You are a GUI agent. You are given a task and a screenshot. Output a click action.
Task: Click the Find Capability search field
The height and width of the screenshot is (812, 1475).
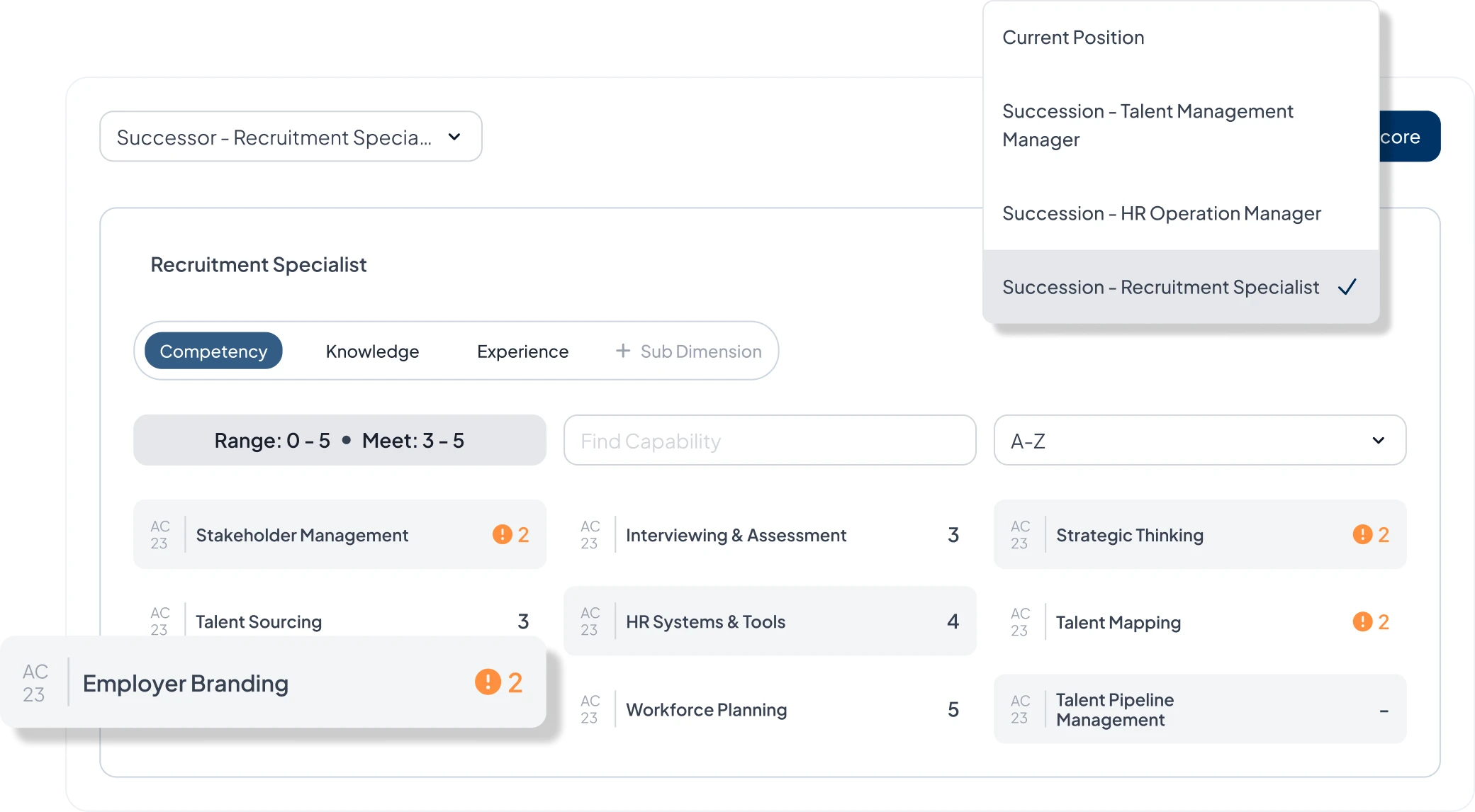pyautogui.click(x=769, y=441)
